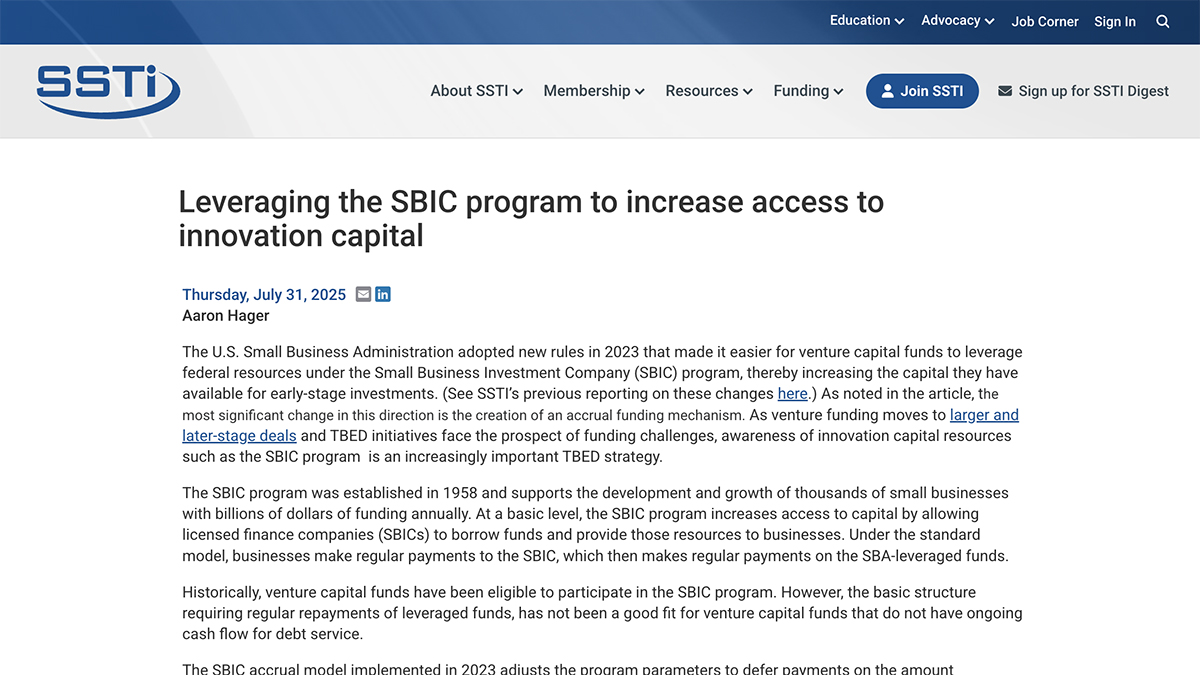Click the Thursday, July 31, 2025 date
The width and height of the screenshot is (1200, 675).
point(264,294)
